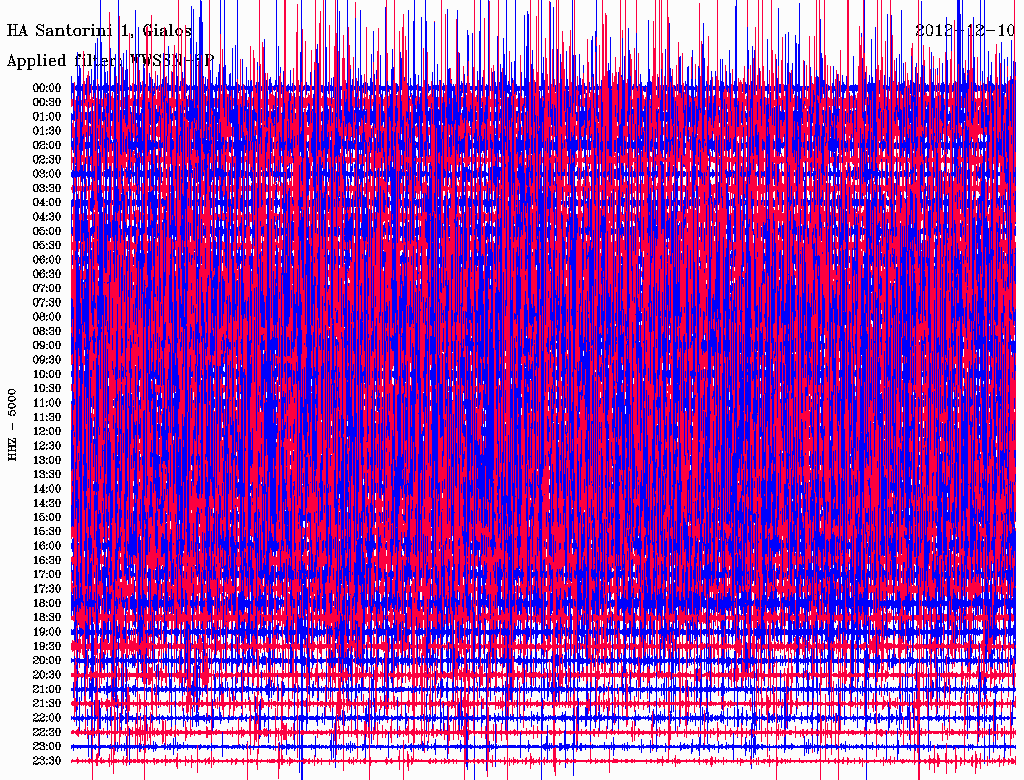The height and width of the screenshot is (780, 1024).
Task: Select the 14:00 time row label
Action: pyautogui.click(x=47, y=489)
